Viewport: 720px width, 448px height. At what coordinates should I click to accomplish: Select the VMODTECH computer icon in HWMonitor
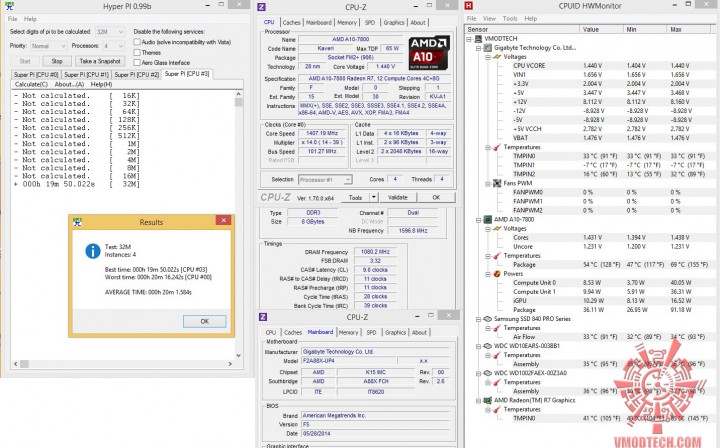pyautogui.click(x=478, y=39)
